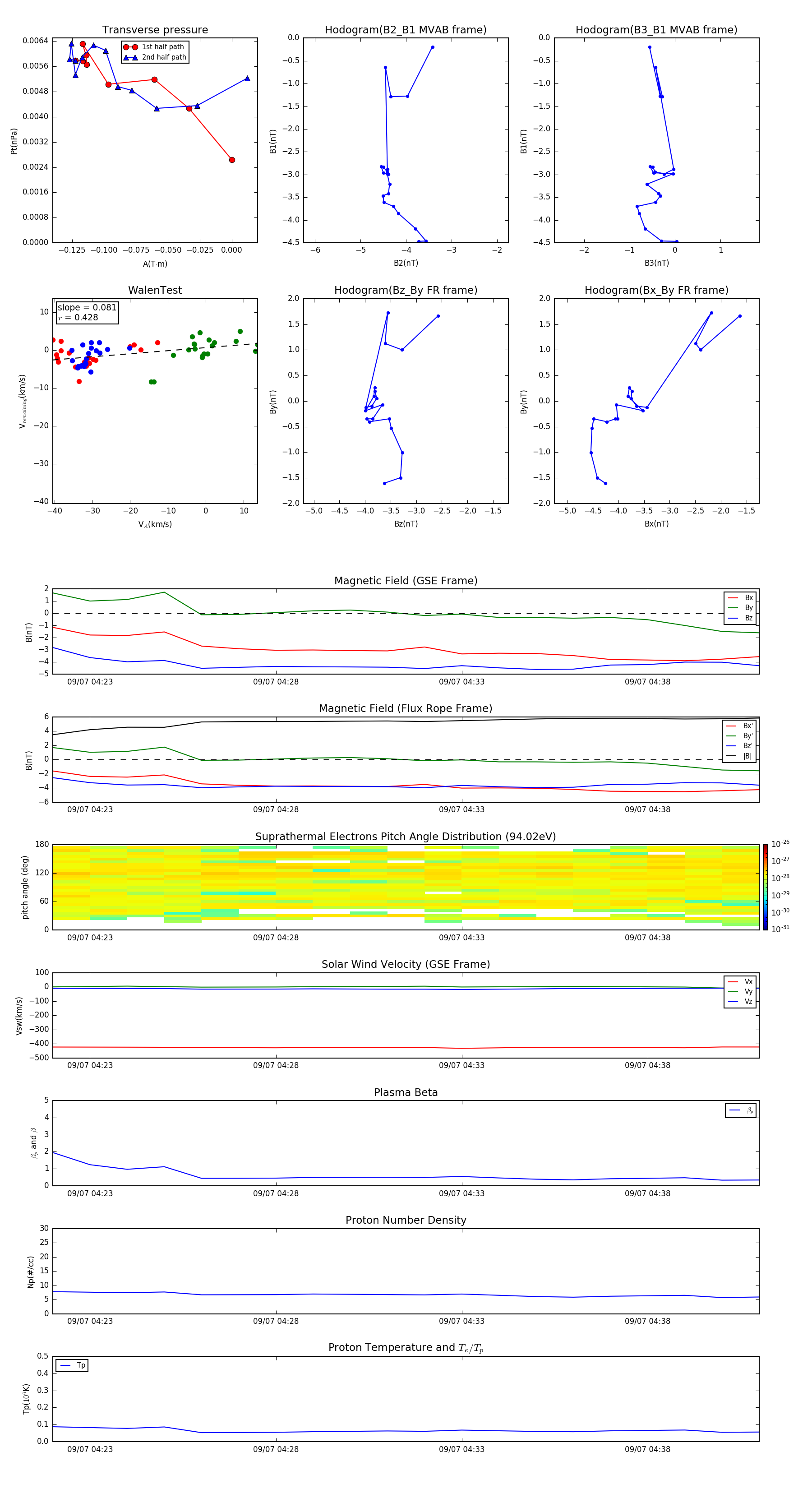The width and height of the screenshot is (812, 1489).
Task: Select the "A(T·m)" x-axis label
Action: 155,264
